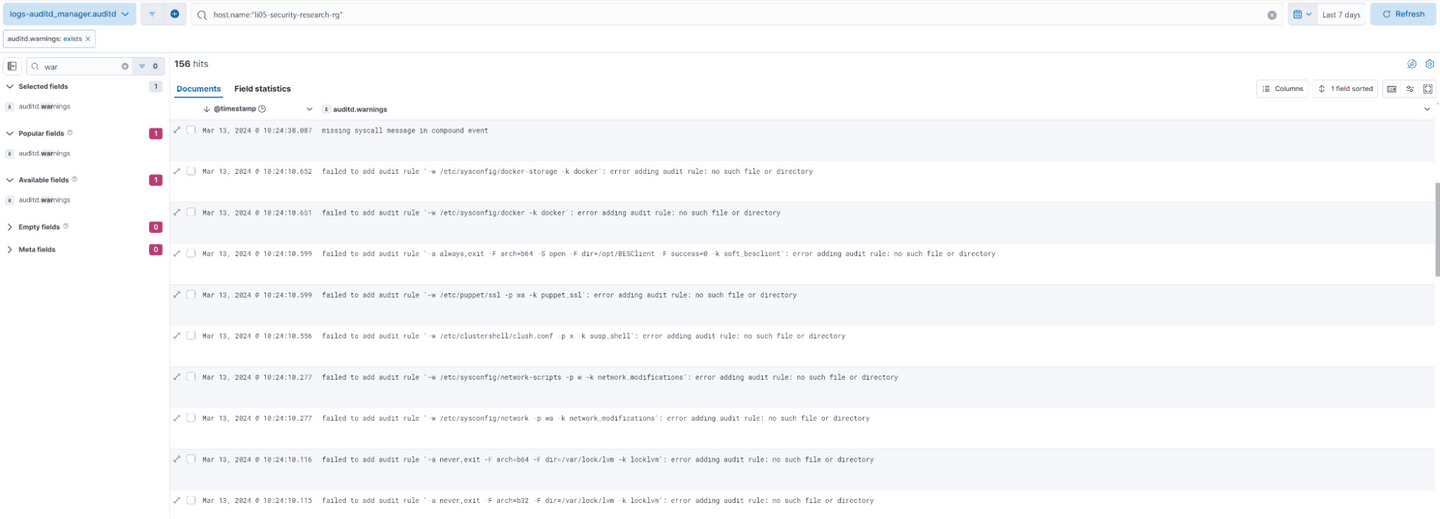
Task: Tick the checkbox for the puppet_ssl row
Action: [191, 295]
